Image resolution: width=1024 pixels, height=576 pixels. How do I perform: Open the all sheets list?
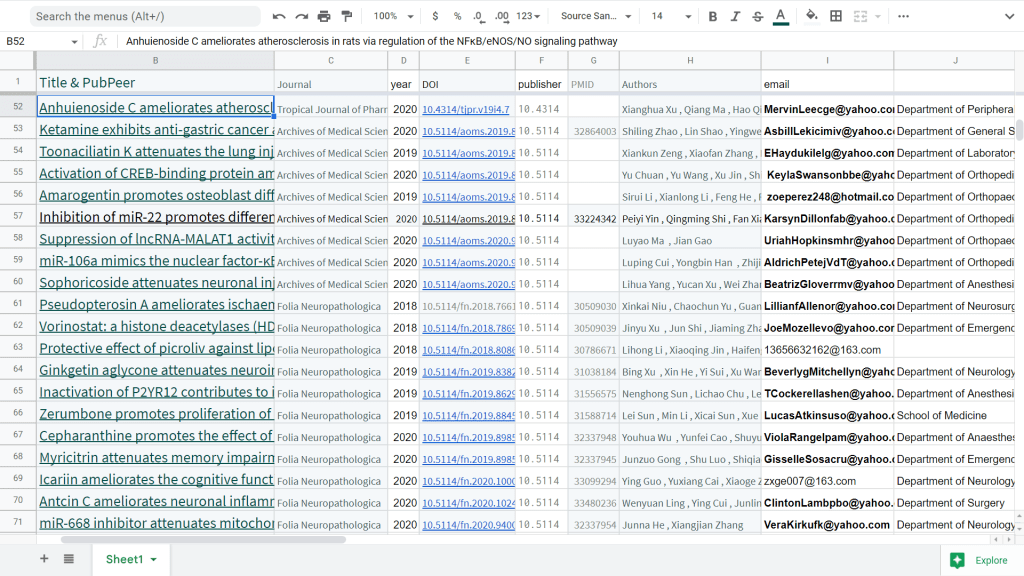pyautogui.click(x=69, y=559)
